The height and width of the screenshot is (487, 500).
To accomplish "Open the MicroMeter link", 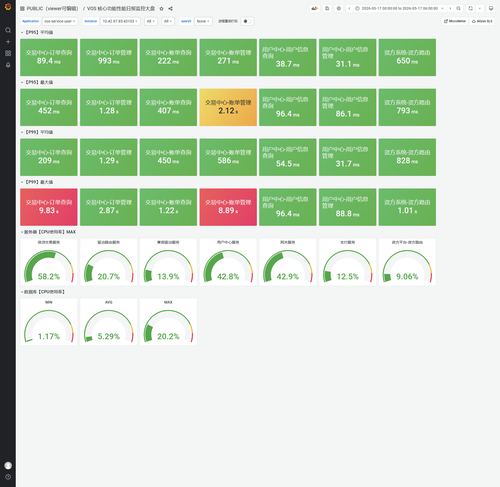I will tap(455, 21).
